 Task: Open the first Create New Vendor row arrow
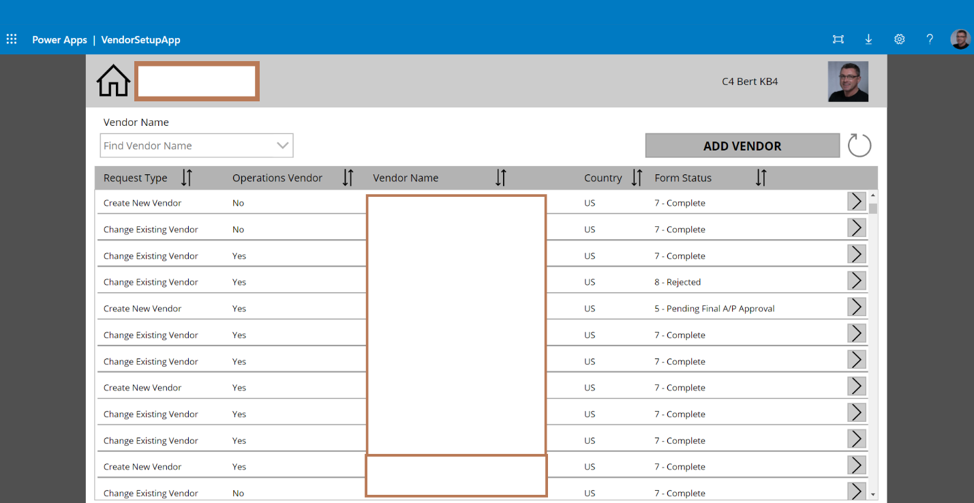[856, 202]
